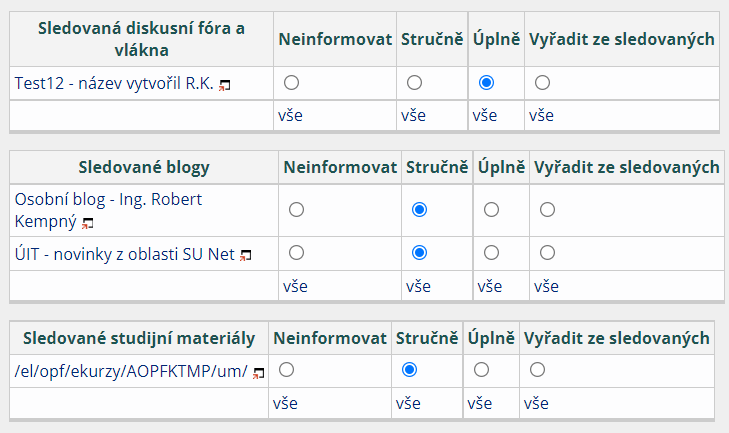Click RSS icon beside Osobní blog Kempný
The height and width of the screenshot is (433, 729).
(x=88, y=223)
